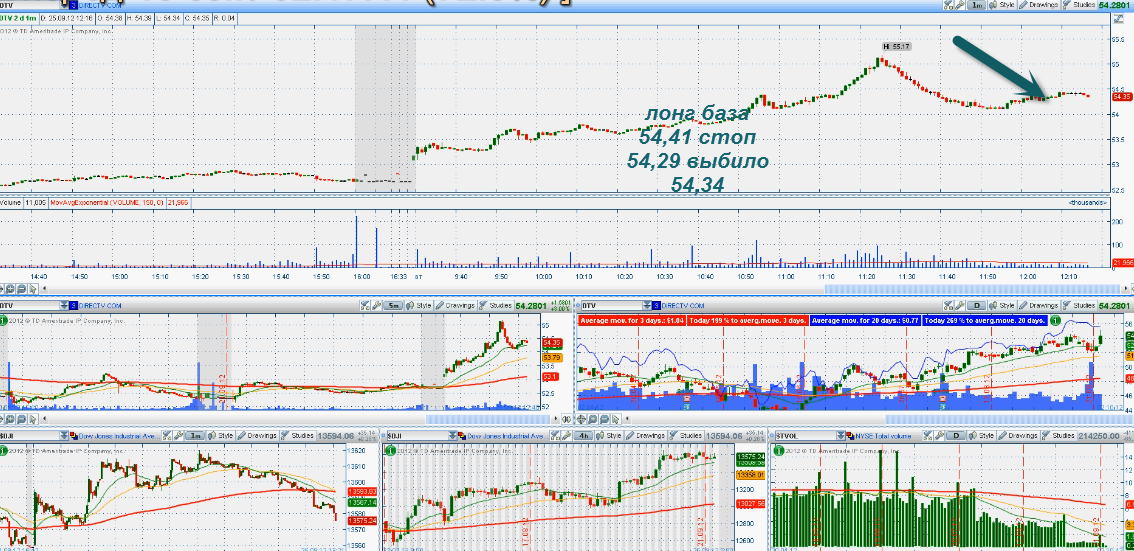Click pointer tool under DTV 5m chart
Screen dimensions: 1134x551
[33, 419]
